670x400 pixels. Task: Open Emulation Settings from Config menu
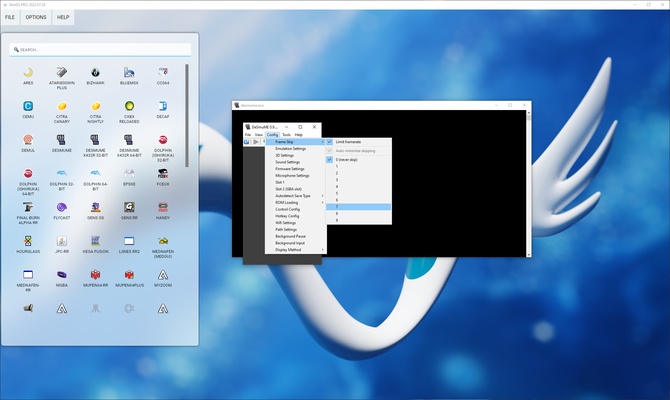tap(296, 149)
